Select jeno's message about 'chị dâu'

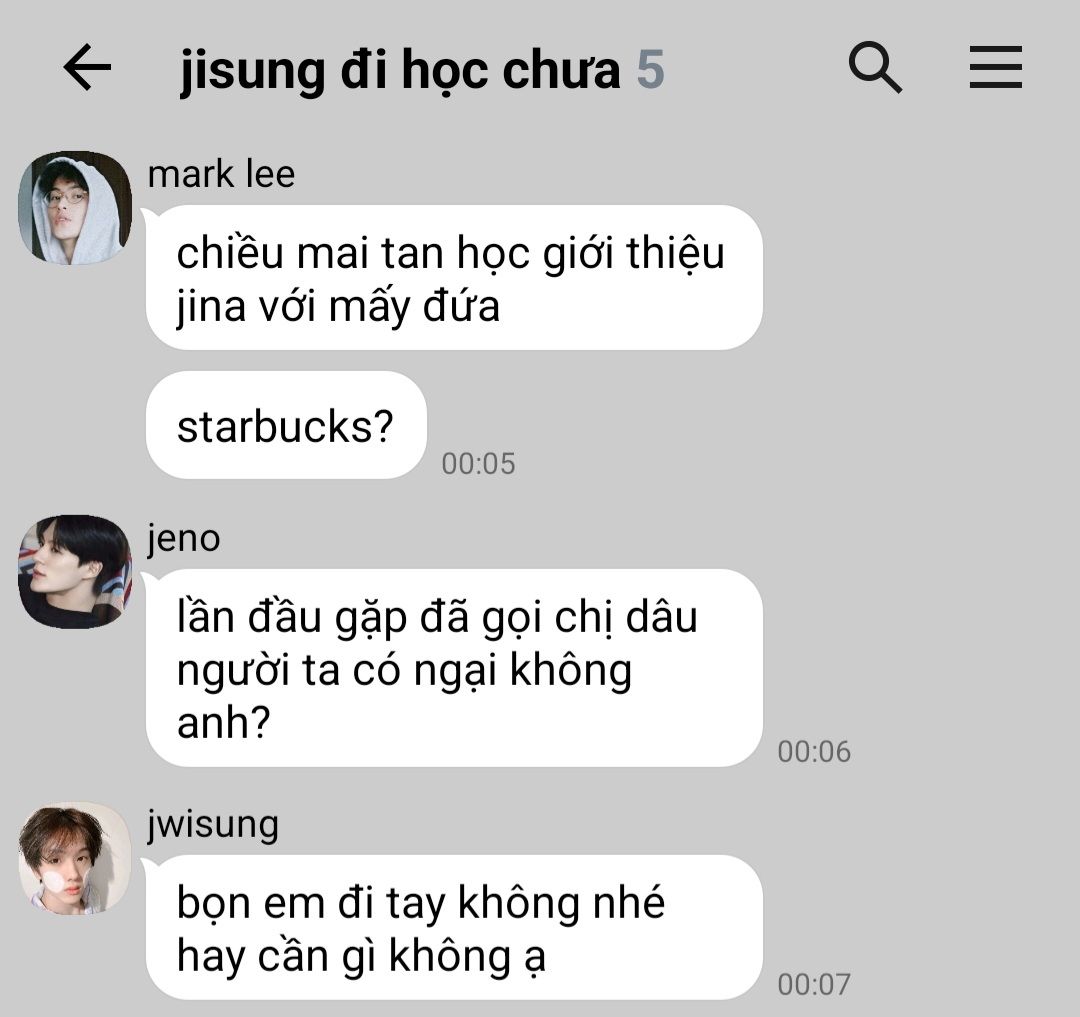(454, 668)
